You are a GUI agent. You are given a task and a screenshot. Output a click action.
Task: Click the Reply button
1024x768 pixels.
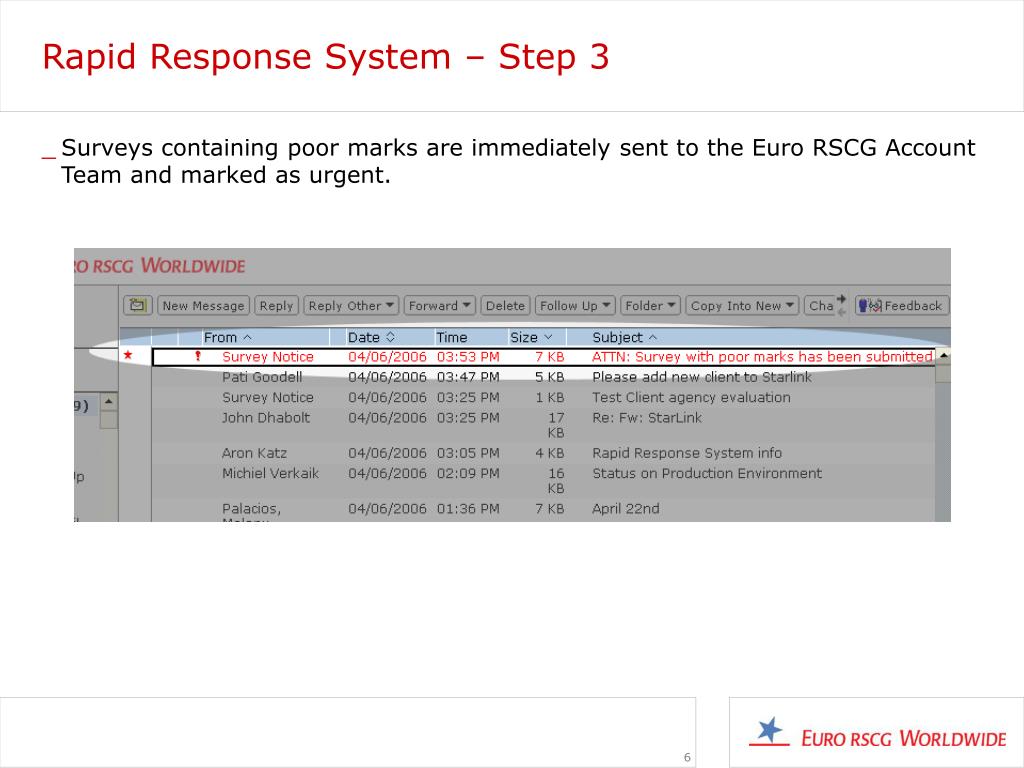tap(276, 306)
